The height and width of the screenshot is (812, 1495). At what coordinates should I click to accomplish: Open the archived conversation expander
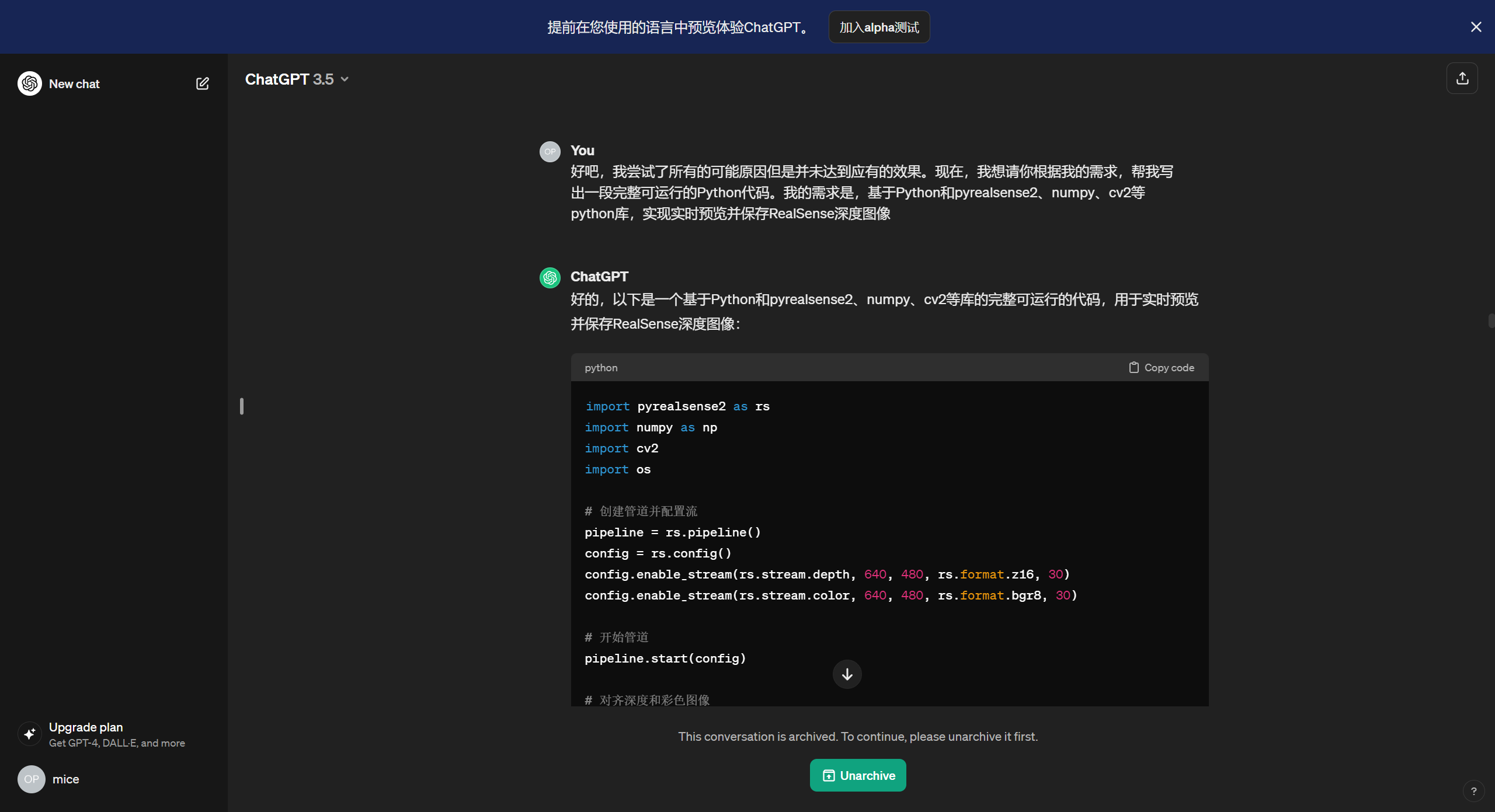pos(858,775)
